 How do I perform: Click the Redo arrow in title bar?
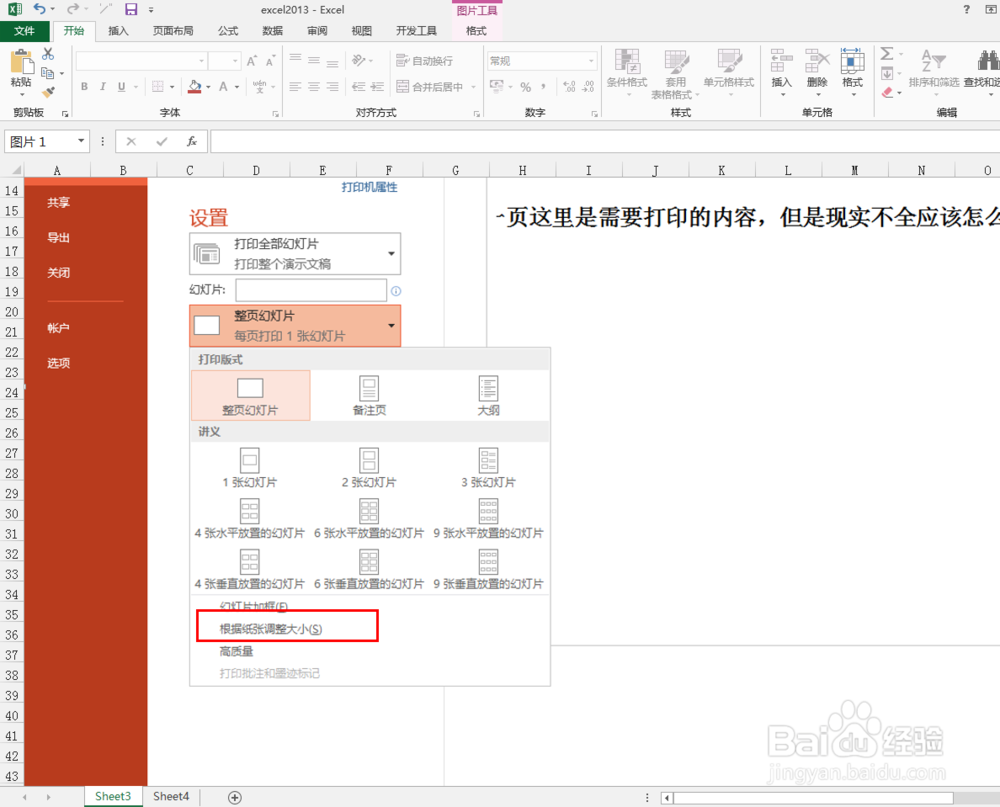point(73,9)
